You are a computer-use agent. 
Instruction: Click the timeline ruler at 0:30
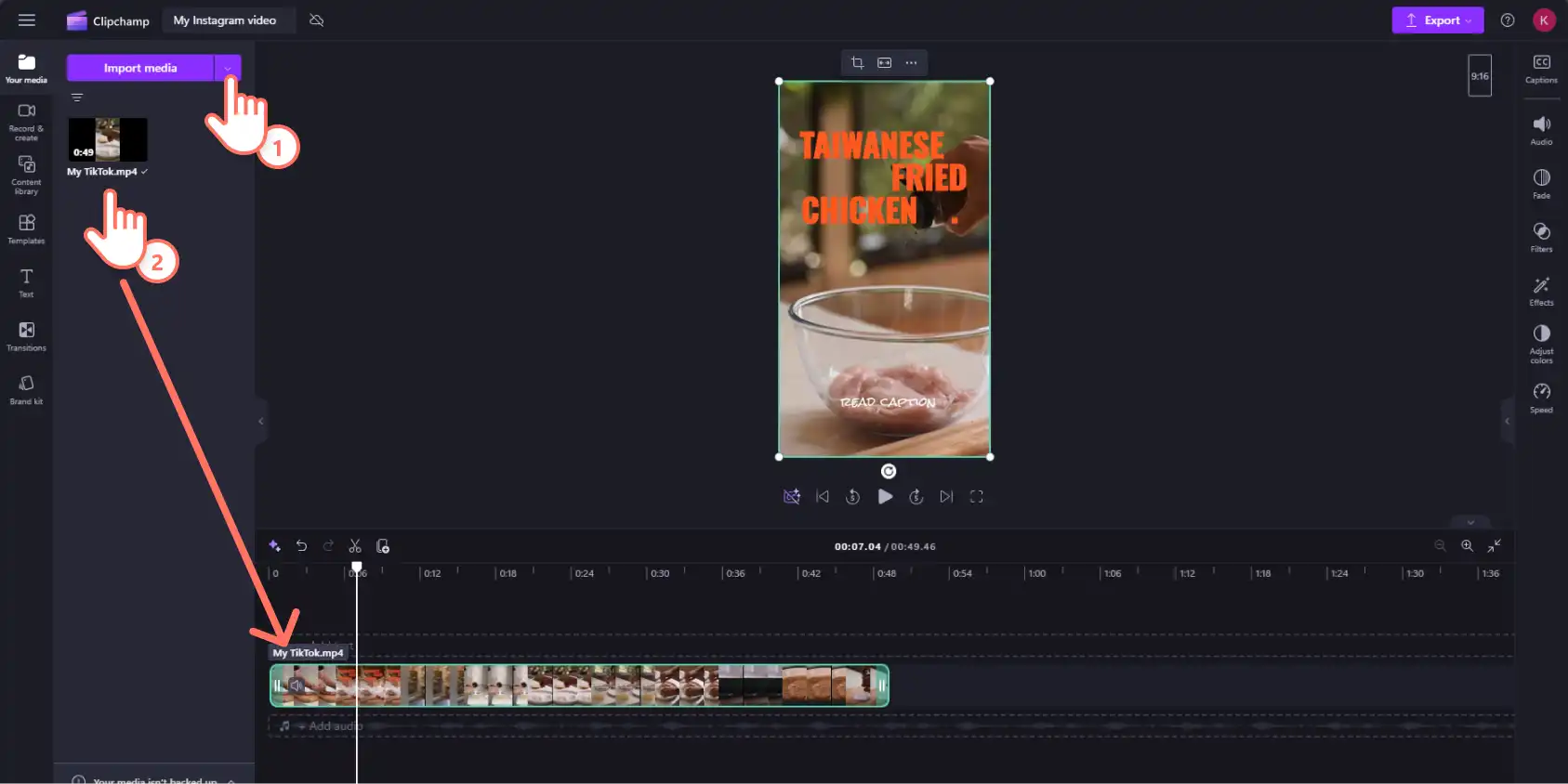(x=660, y=573)
